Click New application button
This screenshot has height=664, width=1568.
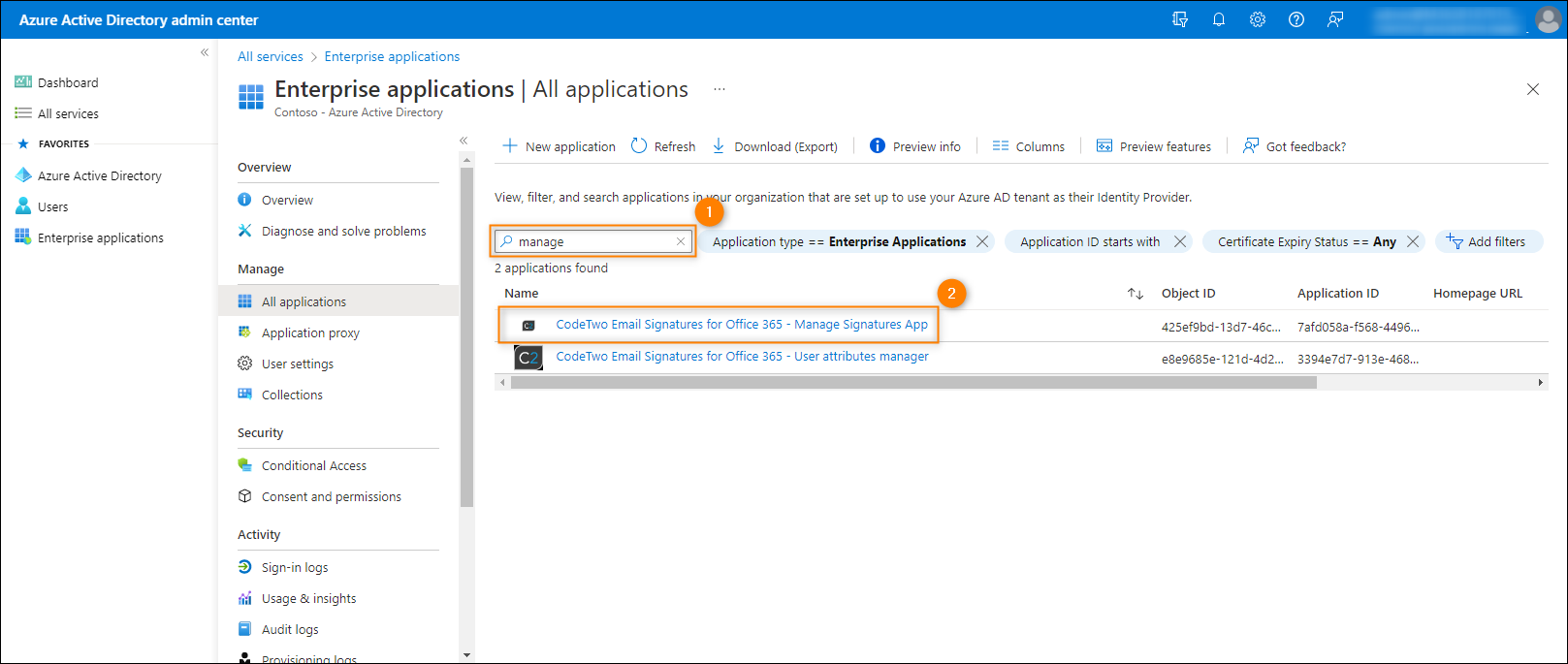coord(559,146)
